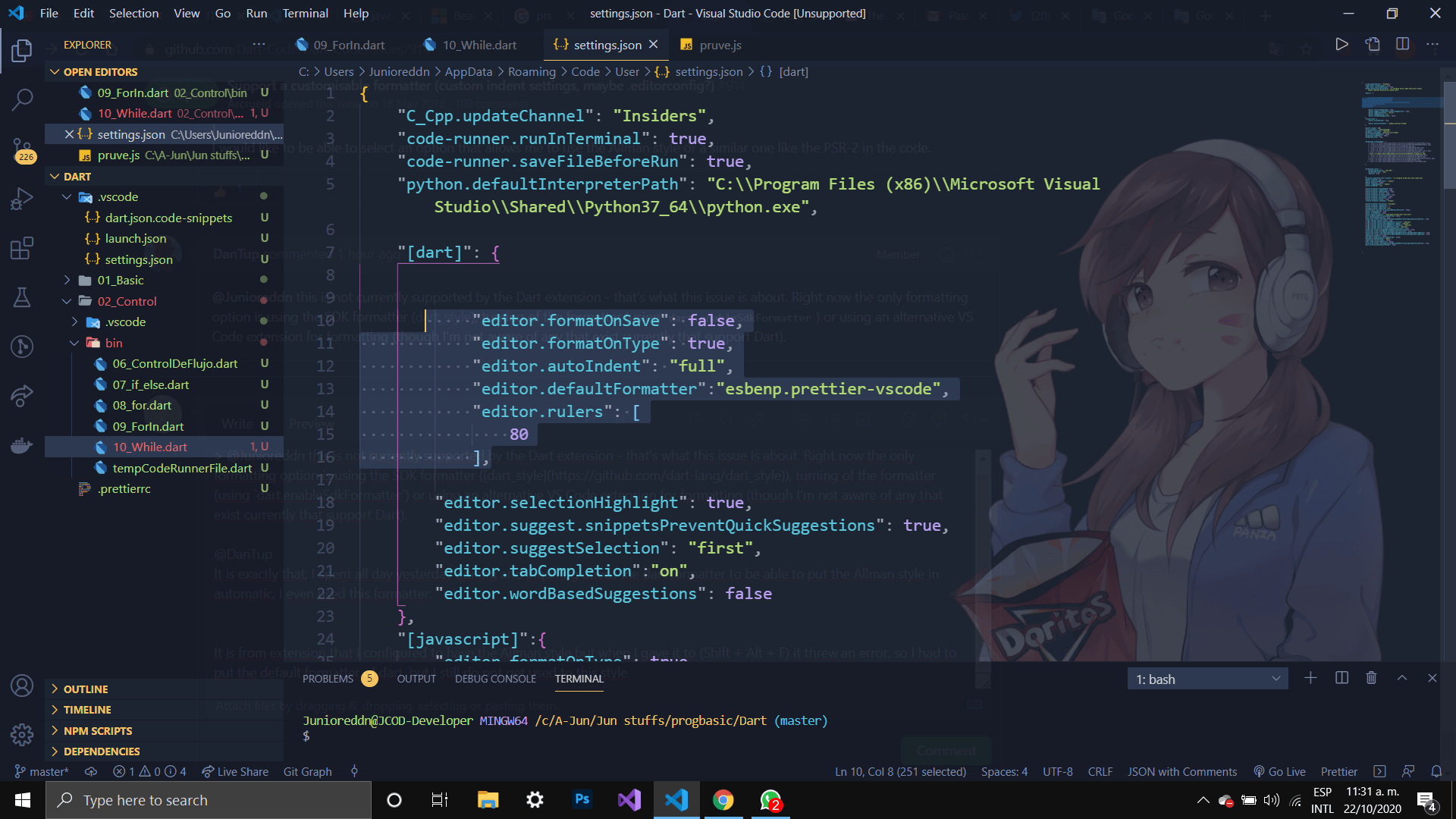Click the master* branch in status bar
This screenshot has height=819, width=1456.
pyautogui.click(x=42, y=772)
